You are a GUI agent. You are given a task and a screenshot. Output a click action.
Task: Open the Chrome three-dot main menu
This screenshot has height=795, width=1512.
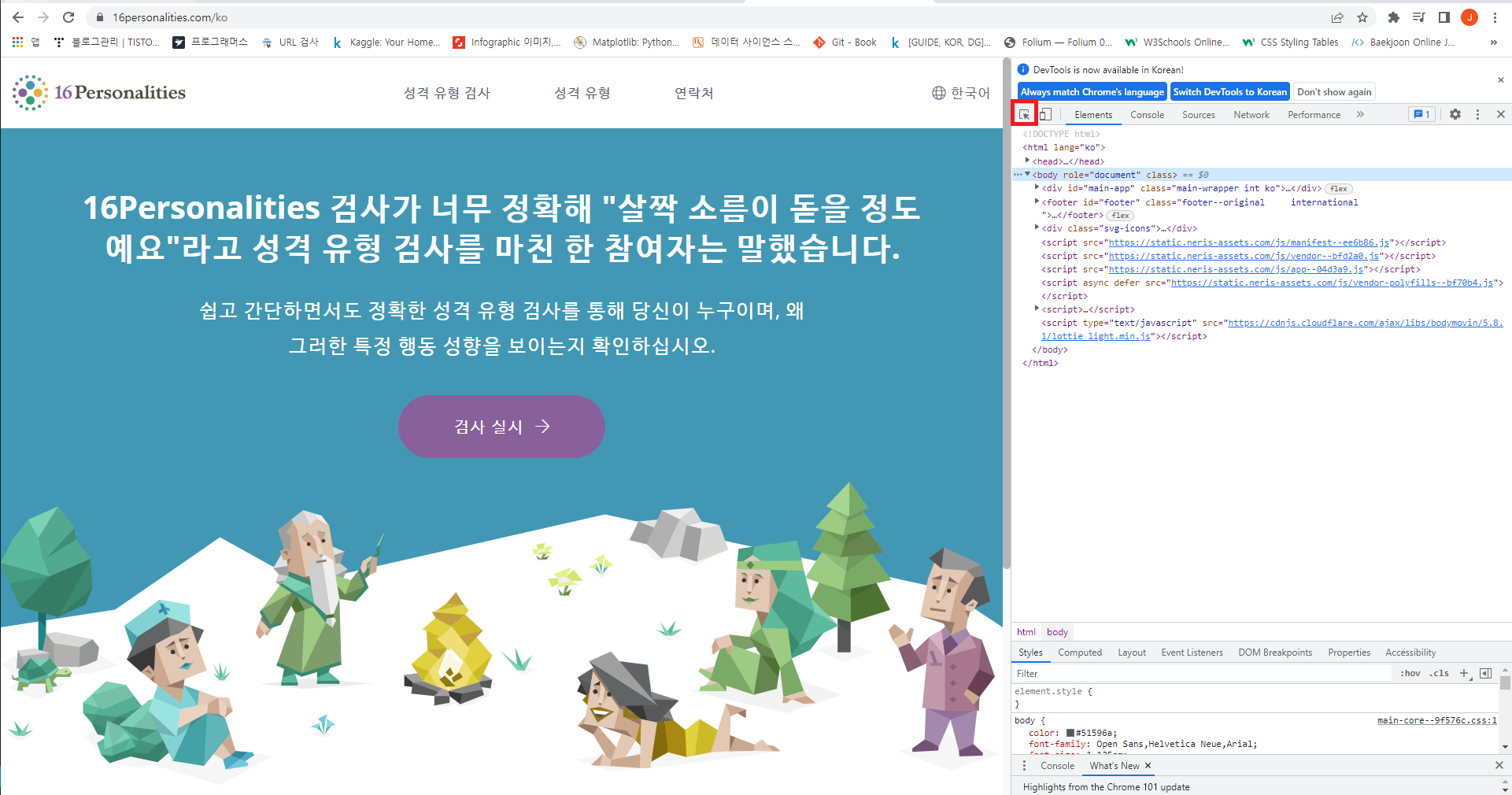tap(1495, 17)
